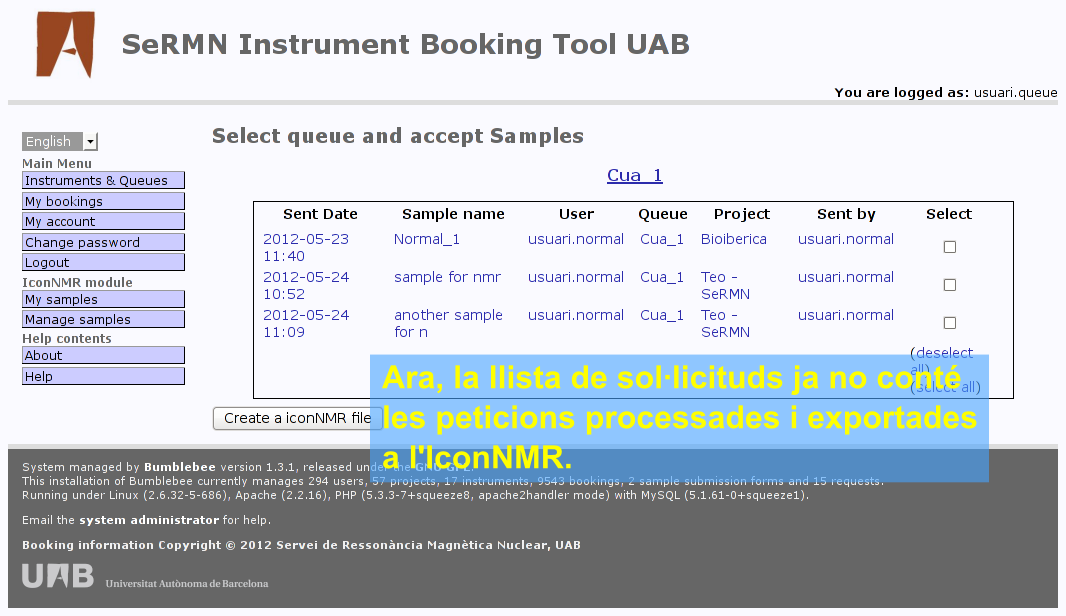
Task: Select Change password in the main menu
Action: click(103, 242)
